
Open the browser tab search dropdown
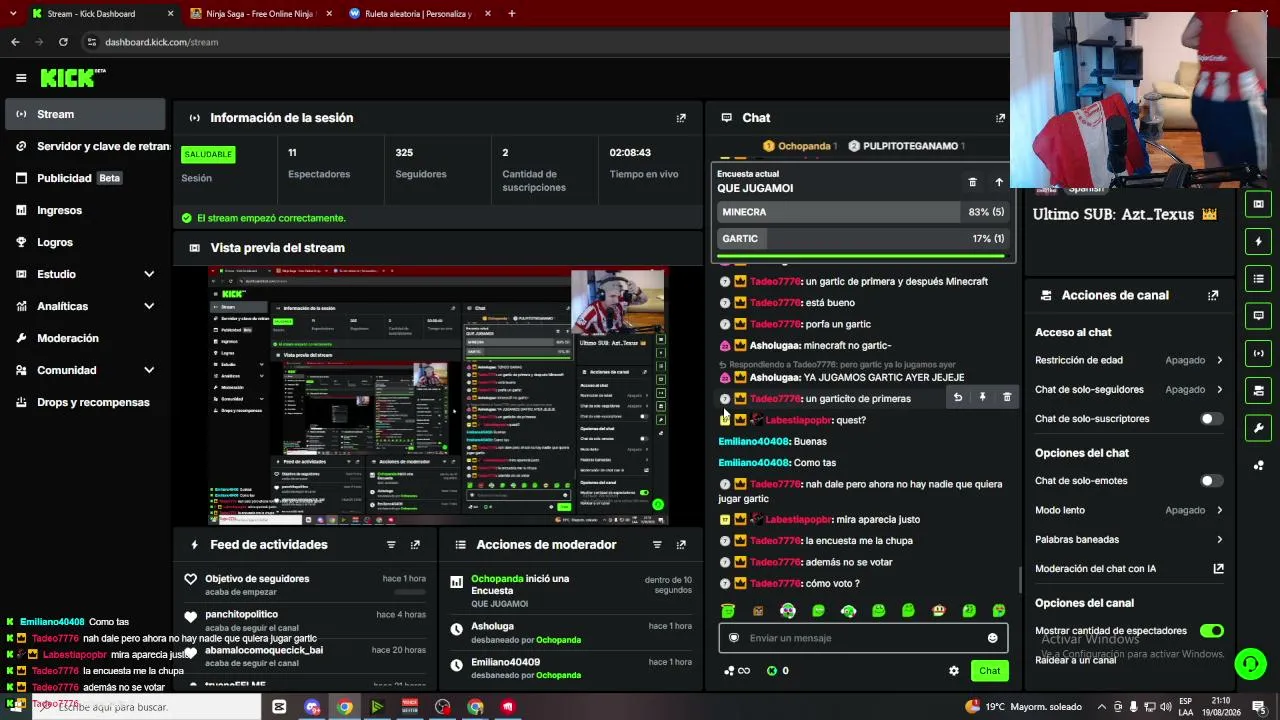[13, 14]
